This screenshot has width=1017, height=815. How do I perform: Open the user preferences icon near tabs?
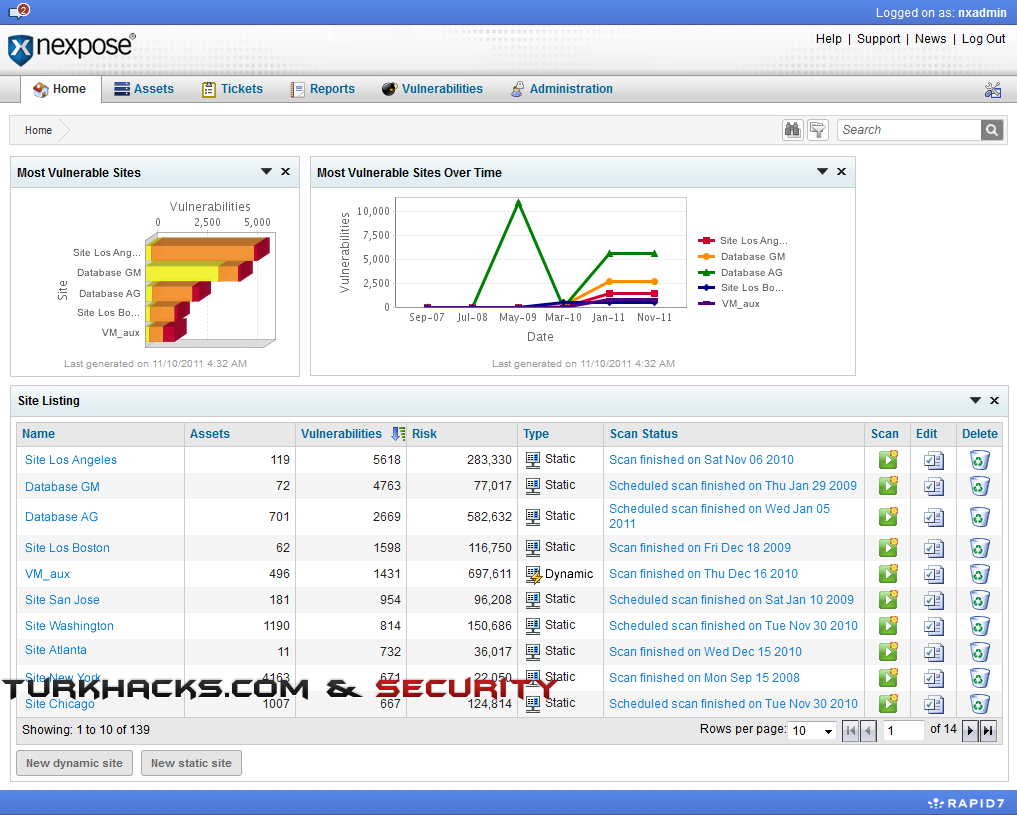(992, 89)
